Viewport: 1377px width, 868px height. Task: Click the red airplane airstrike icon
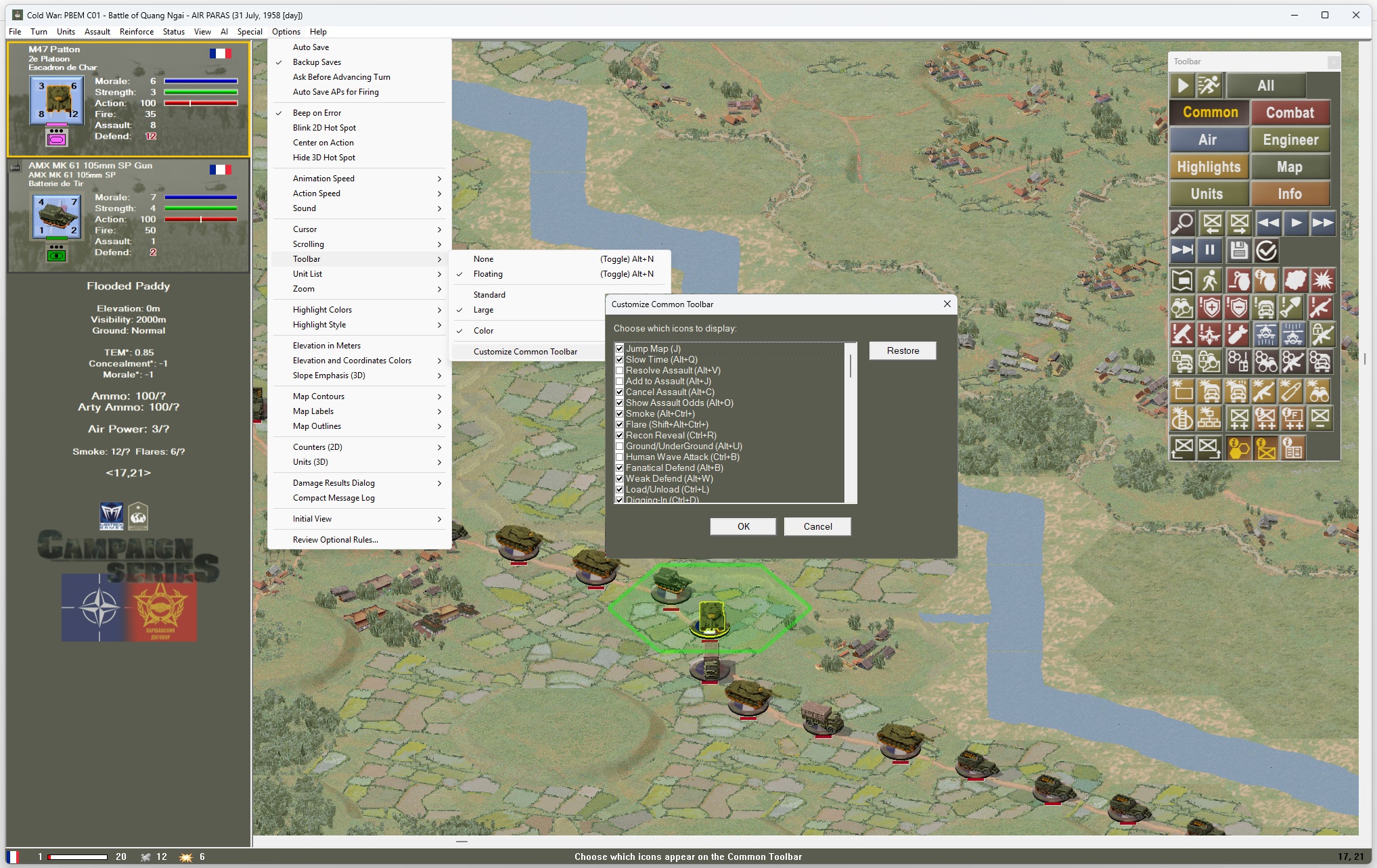click(x=1210, y=335)
